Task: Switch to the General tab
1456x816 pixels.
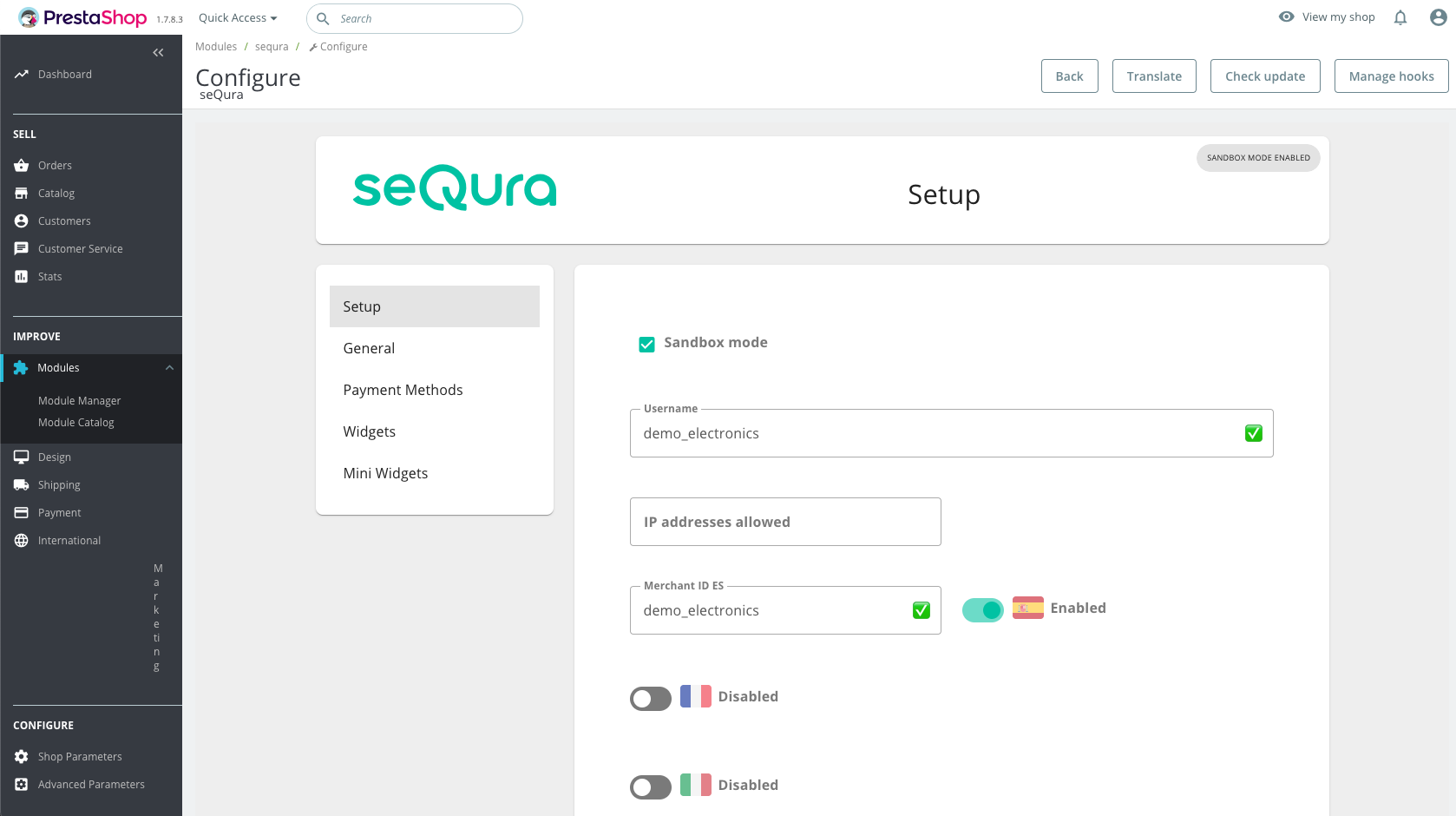Action: pyautogui.click(x=435, y=348)
